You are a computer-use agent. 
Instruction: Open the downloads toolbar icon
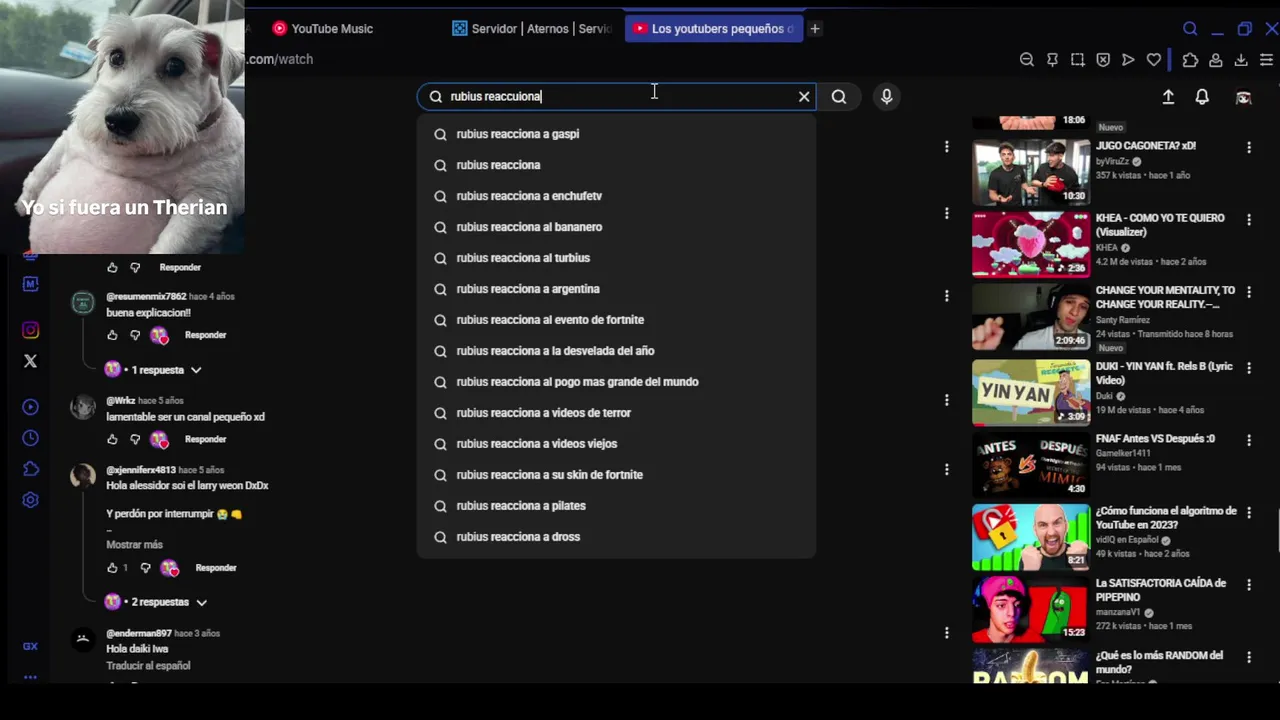1241,60
